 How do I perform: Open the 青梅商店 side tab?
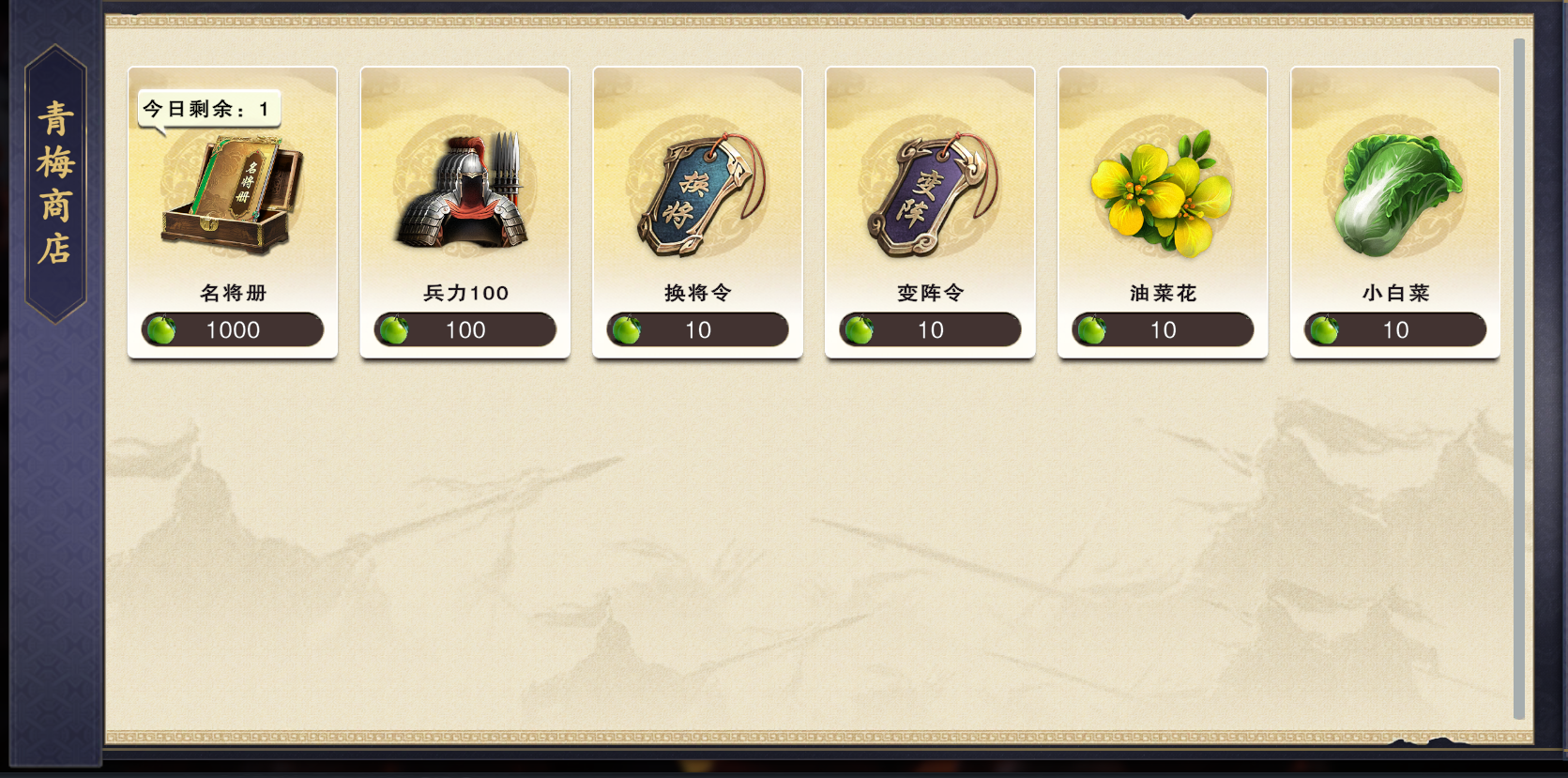55,184
